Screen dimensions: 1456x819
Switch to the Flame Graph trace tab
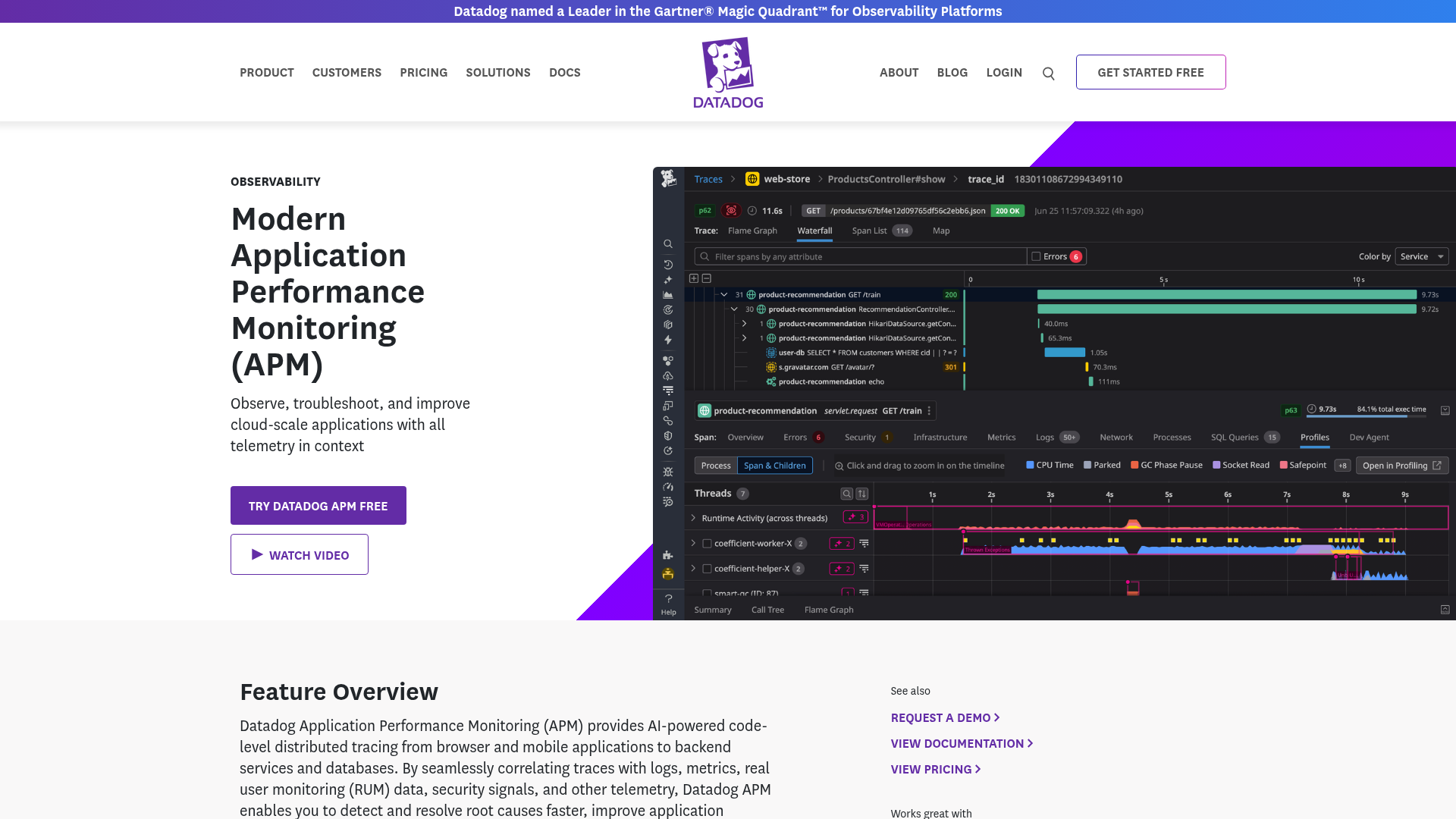(752, 231)
